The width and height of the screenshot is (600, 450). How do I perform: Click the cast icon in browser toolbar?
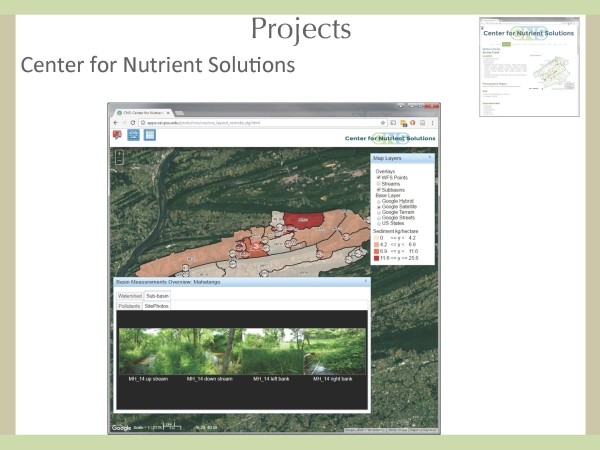coord(393,123)
